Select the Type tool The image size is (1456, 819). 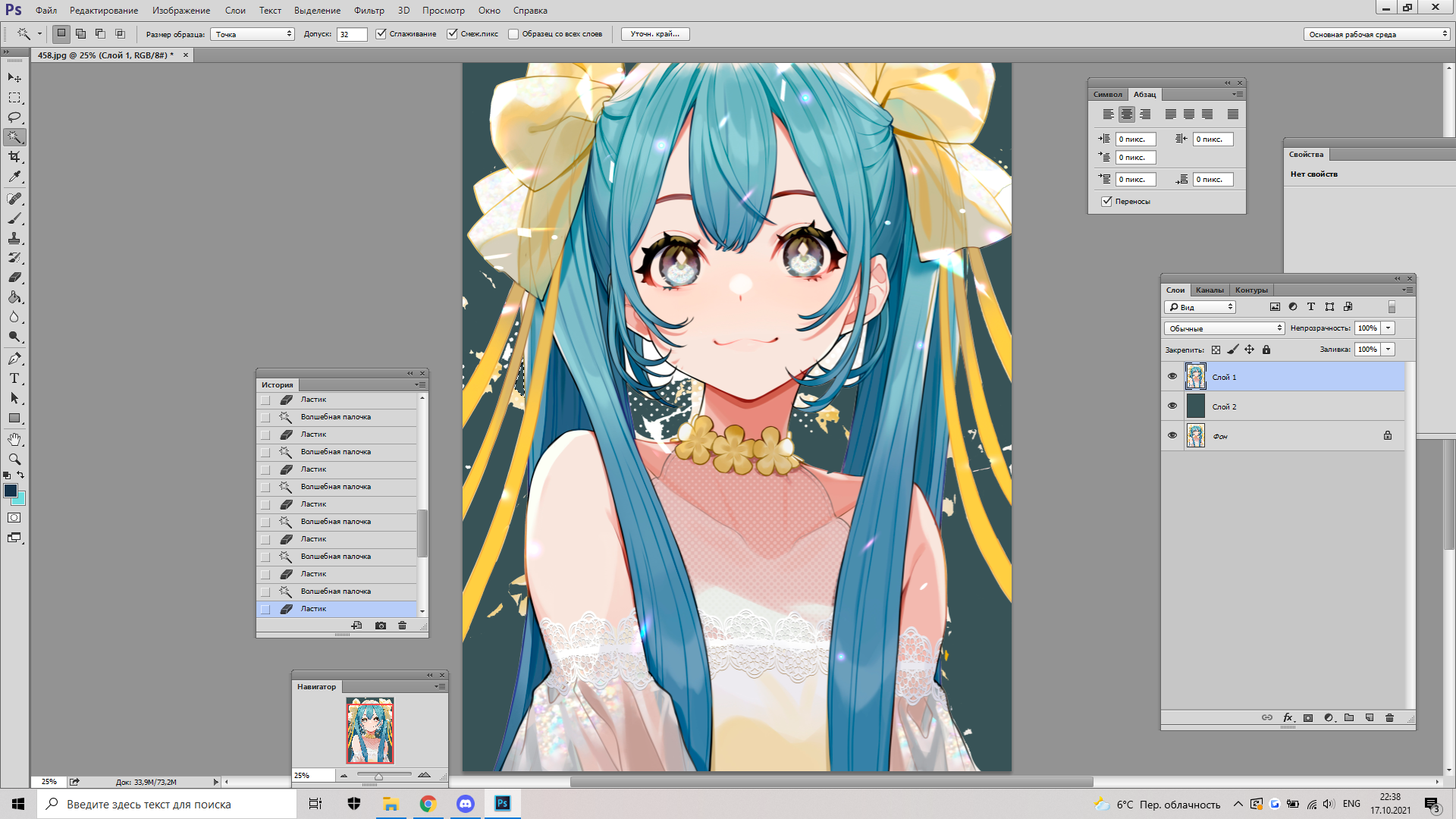[x=14, y=378]
